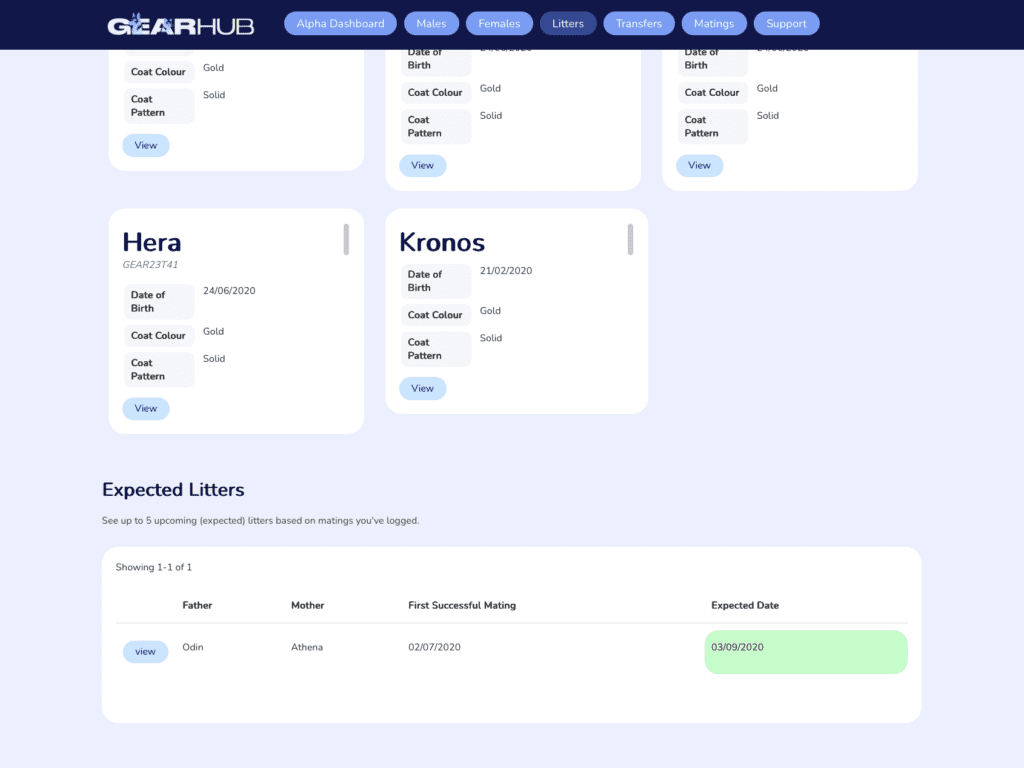Open the Females nav item
Viewport: 1024px width, 768px height.
point(499,24)
